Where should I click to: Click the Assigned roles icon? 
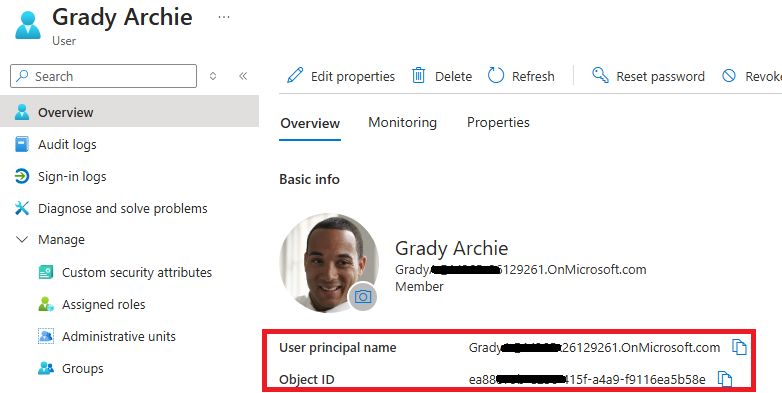pos(46,304)
